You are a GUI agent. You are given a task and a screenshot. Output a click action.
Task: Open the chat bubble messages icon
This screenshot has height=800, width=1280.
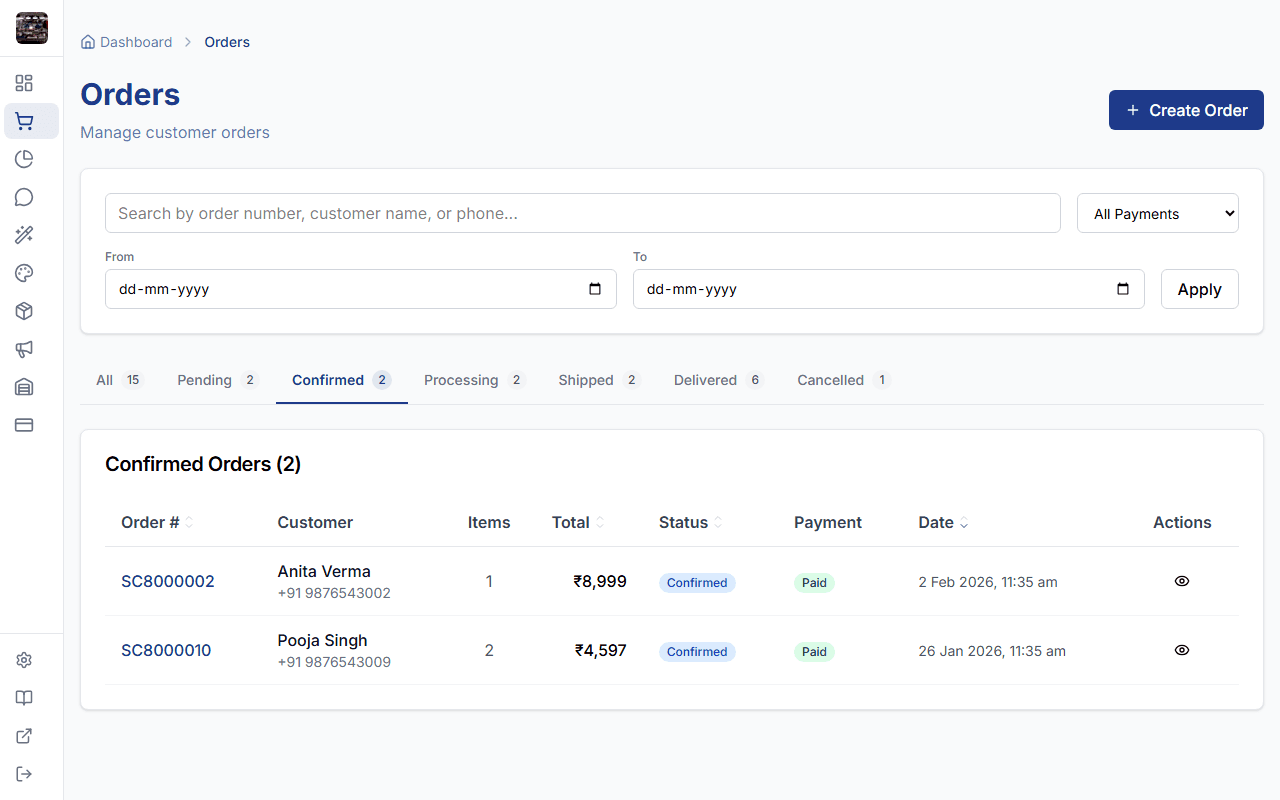[24, 197]
